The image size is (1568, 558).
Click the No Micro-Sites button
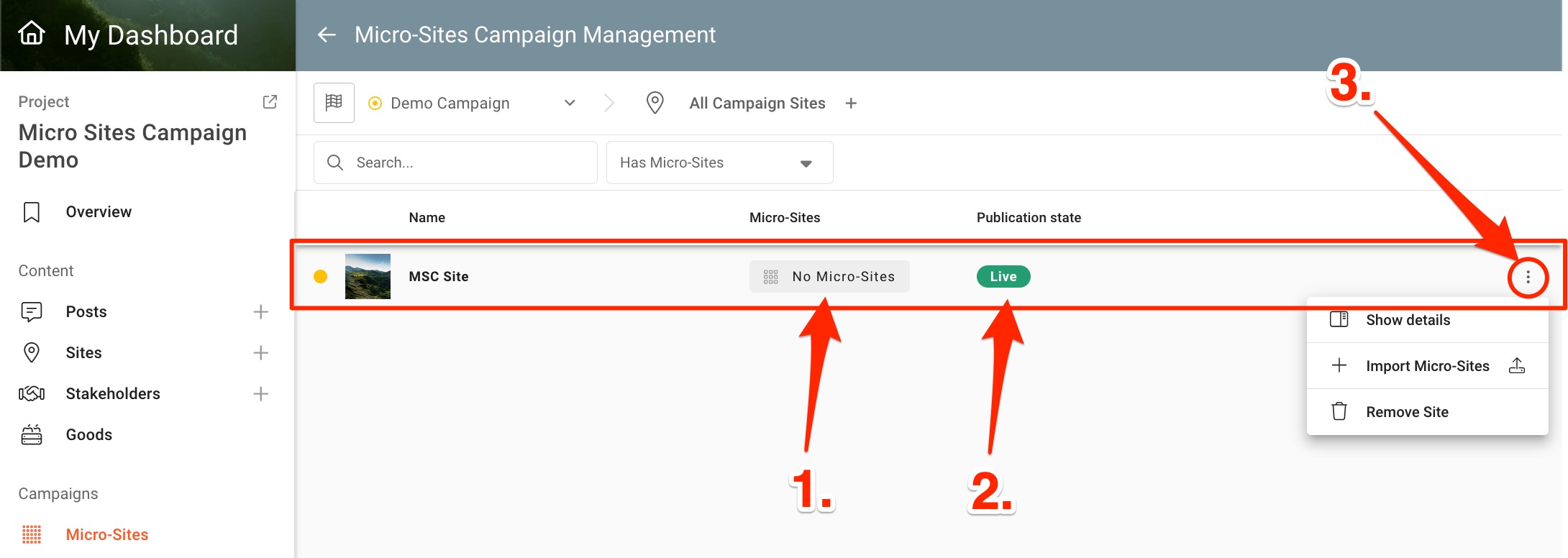pos(829,277)
